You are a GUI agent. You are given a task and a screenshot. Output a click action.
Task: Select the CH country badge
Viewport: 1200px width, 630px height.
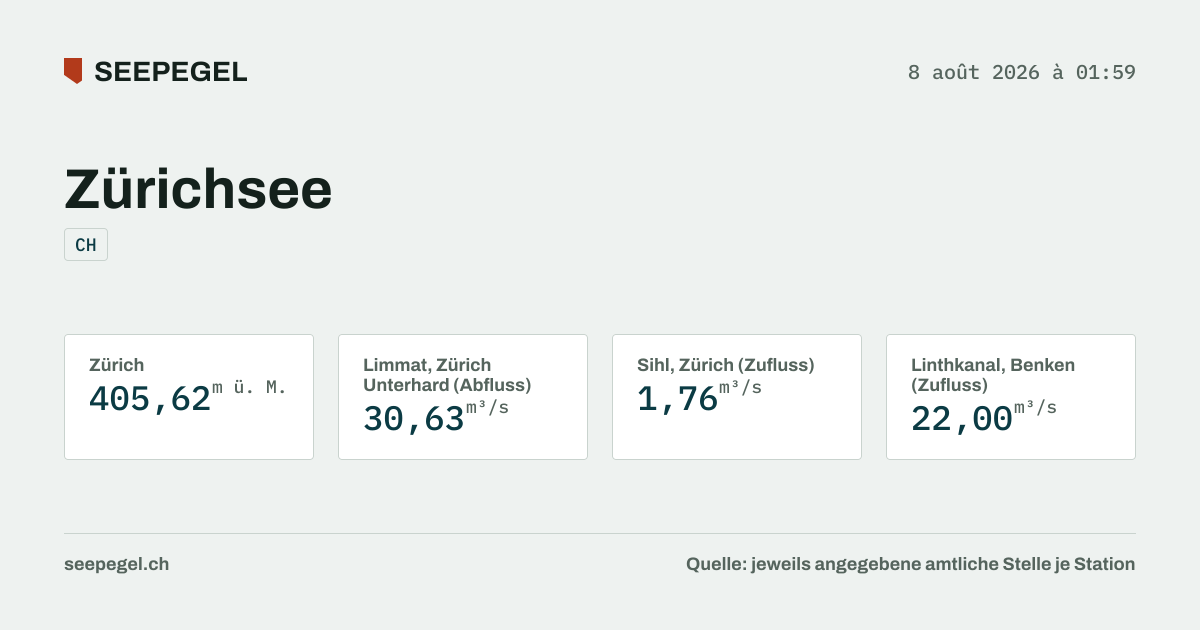86,245
